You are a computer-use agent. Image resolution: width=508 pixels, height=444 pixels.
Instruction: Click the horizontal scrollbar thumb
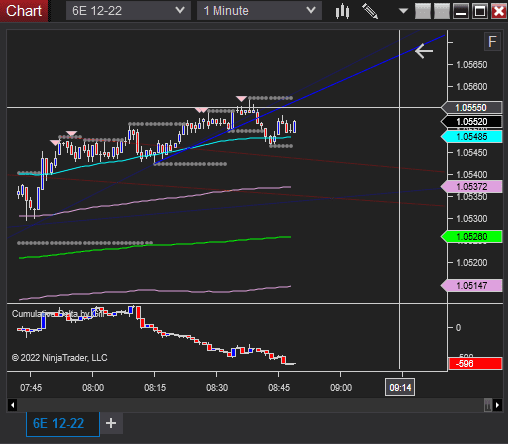pos(488,405)
